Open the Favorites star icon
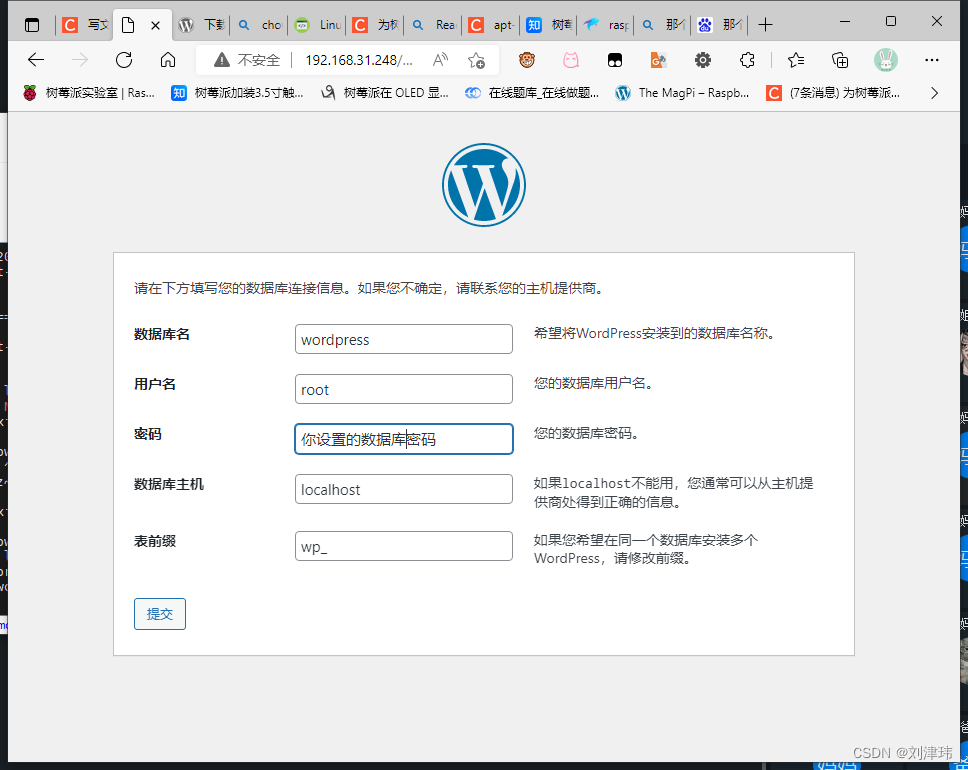 click(x=793, y=60)
